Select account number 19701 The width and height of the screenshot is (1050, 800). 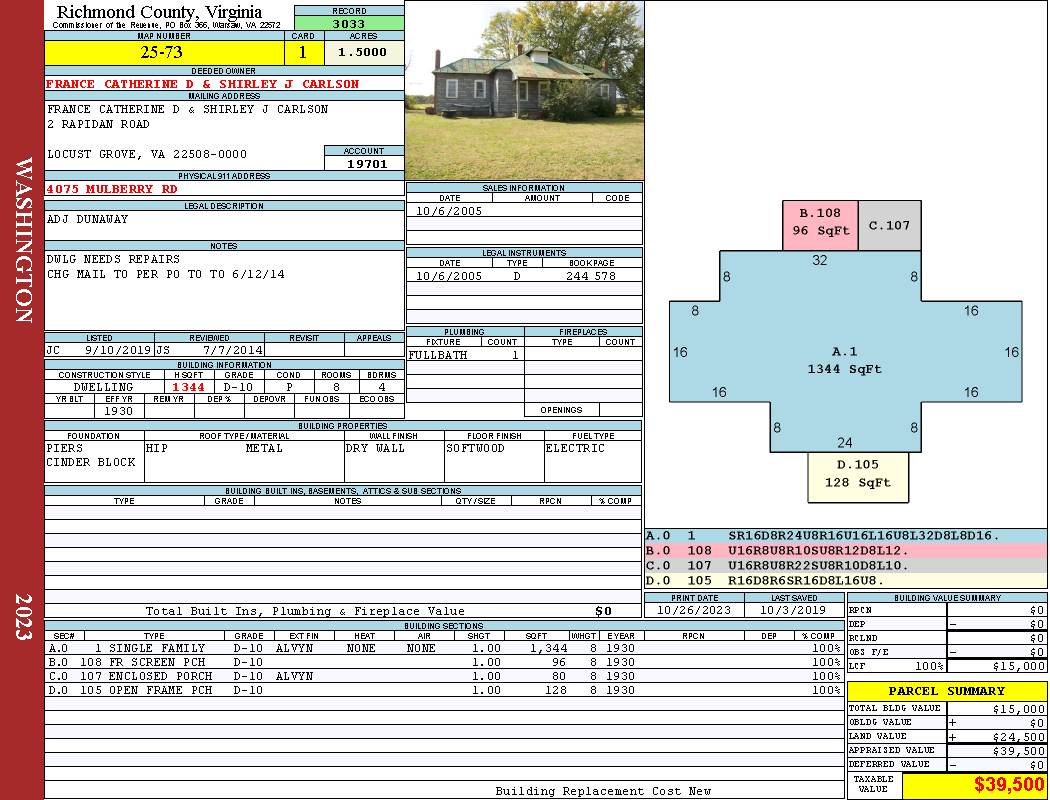[364, 164]
